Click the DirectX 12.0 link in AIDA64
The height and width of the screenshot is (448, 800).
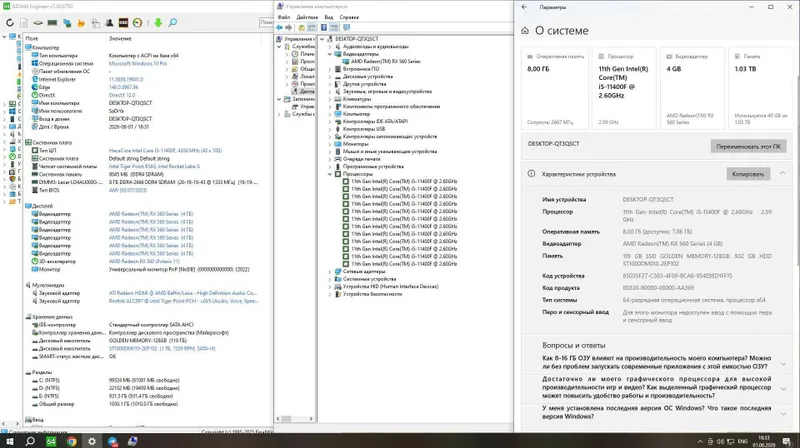tap(122, 95)
